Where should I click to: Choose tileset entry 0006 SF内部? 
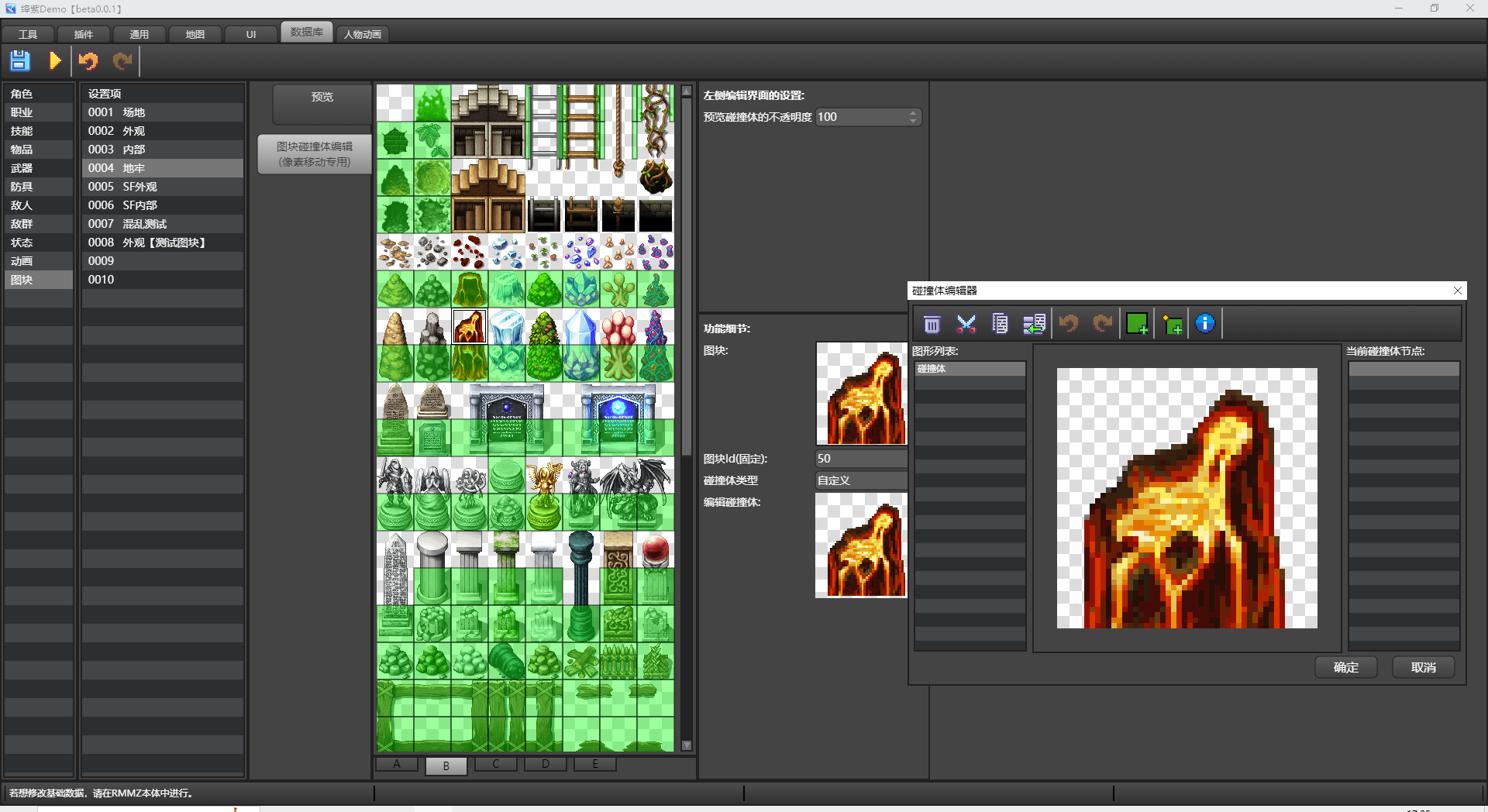[163, 205]
